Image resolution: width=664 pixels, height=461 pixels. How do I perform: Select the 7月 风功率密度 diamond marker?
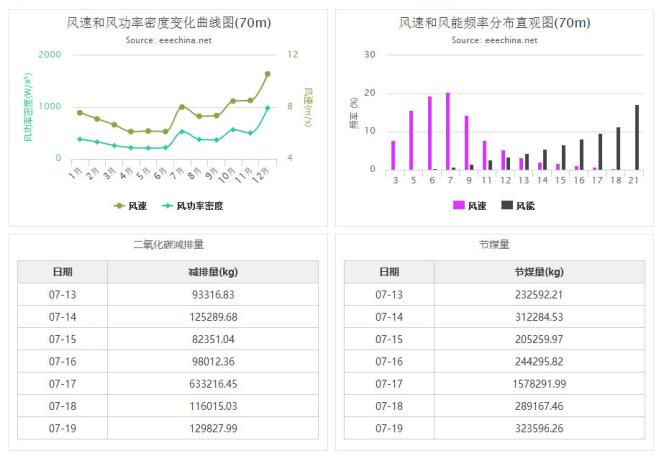click(181, 131)
